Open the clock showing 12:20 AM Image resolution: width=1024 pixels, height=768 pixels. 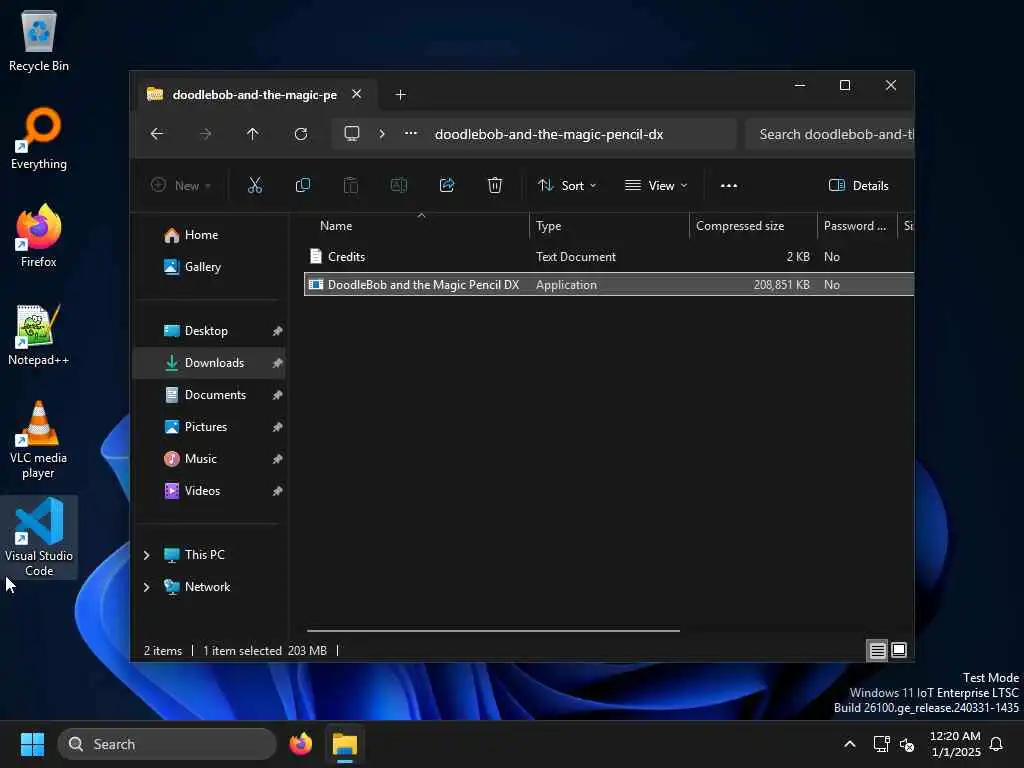click(955, 744)
